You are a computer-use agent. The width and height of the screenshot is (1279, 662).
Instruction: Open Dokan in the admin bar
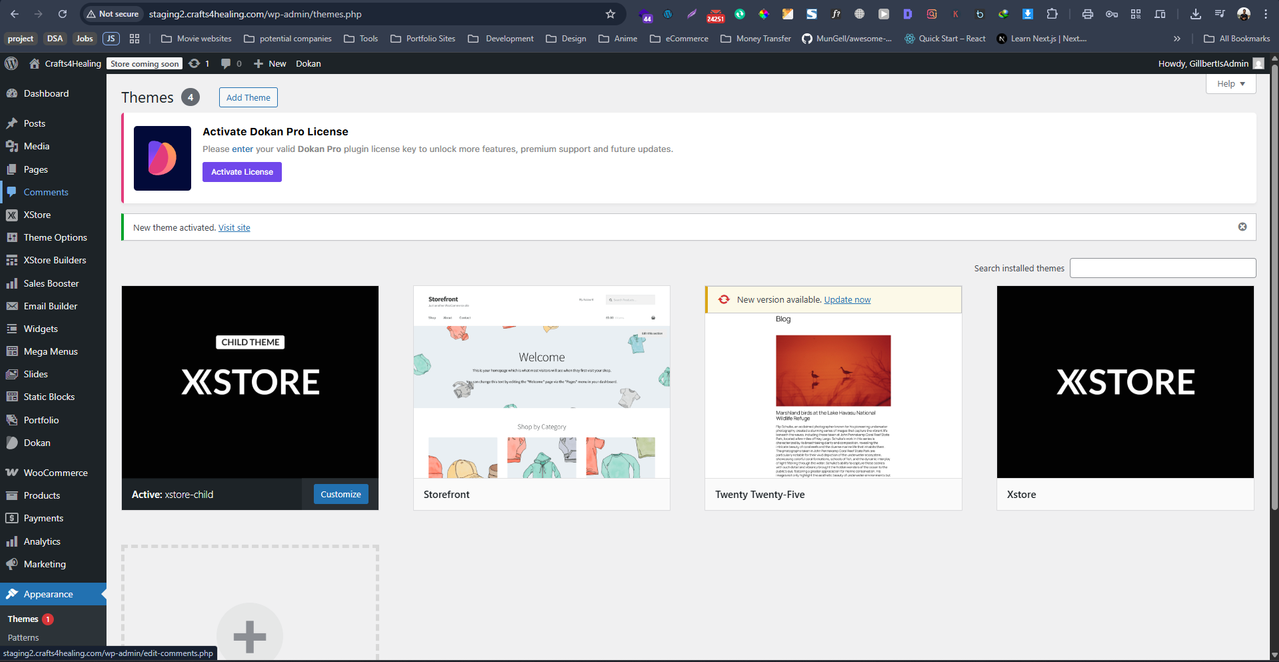click(308, 63)
